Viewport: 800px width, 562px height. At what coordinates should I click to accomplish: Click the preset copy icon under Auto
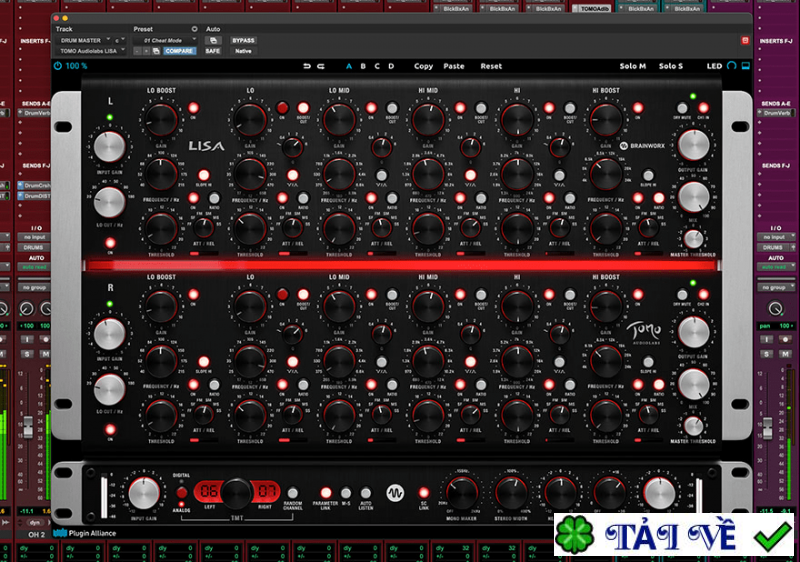click(x=213, y=40)
